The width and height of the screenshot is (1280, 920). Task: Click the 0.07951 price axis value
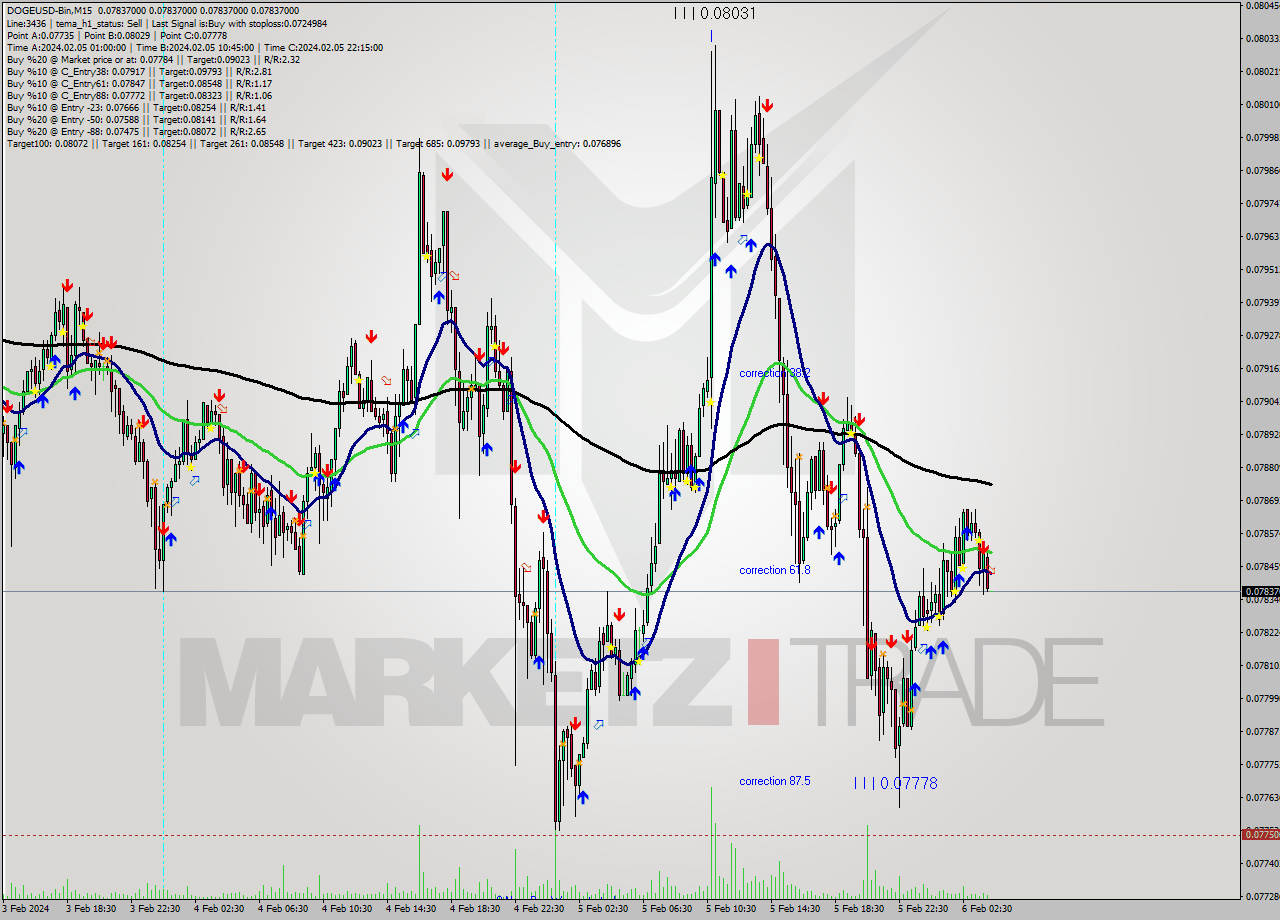click(1262, 270)
